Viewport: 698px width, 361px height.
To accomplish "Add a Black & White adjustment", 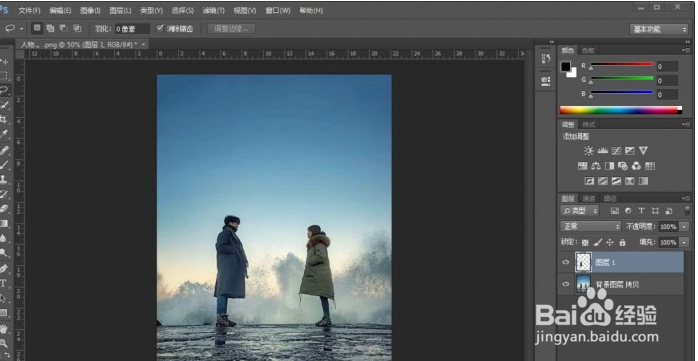I will coord(609,166).
